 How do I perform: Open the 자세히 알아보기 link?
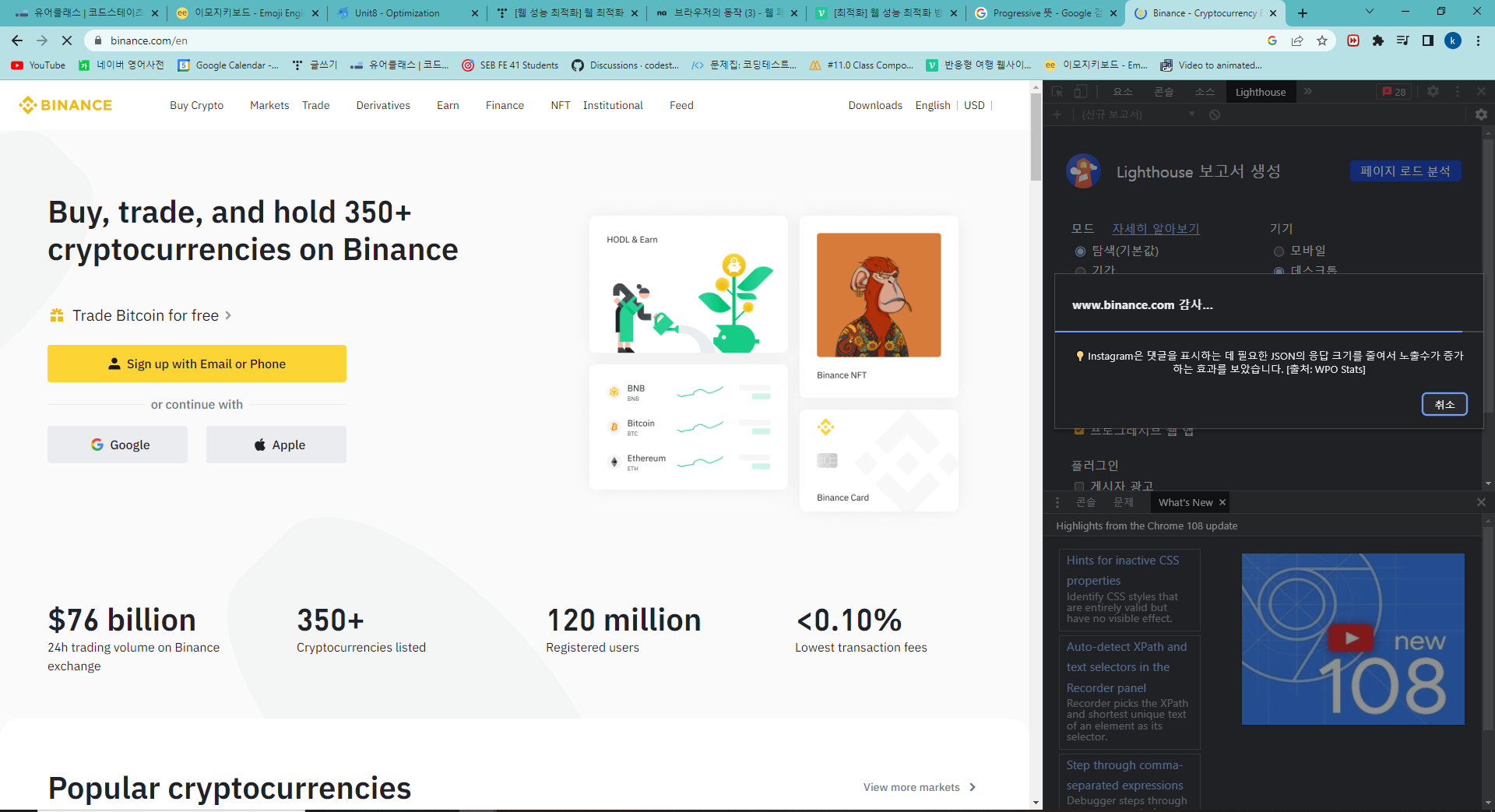click(1156, 228)
